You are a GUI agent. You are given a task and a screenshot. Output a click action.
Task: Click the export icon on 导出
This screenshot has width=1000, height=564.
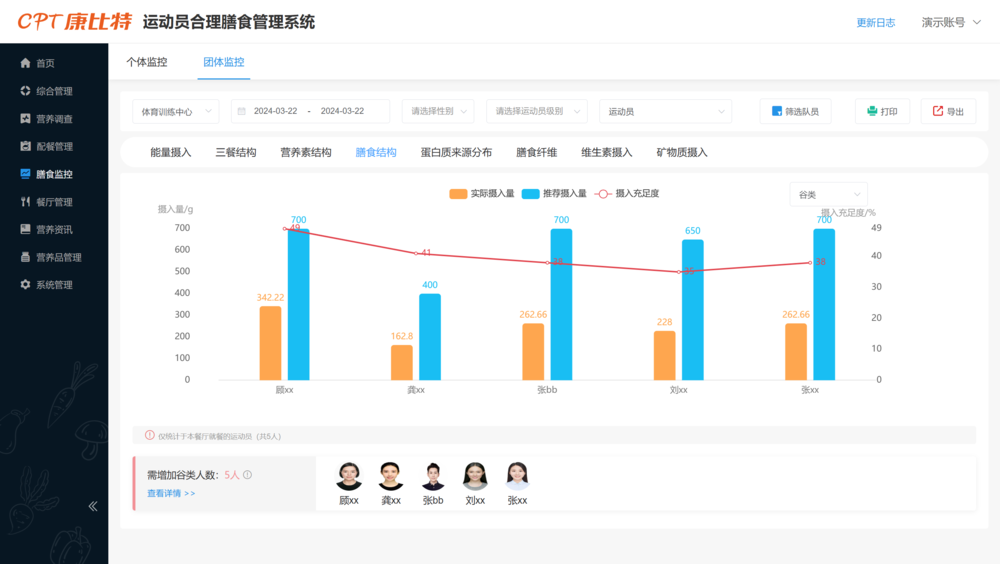938,111
